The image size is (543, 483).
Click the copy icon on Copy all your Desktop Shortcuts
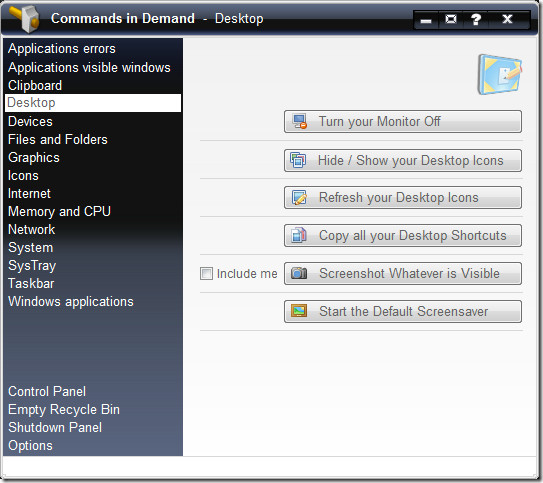point(299,235)
